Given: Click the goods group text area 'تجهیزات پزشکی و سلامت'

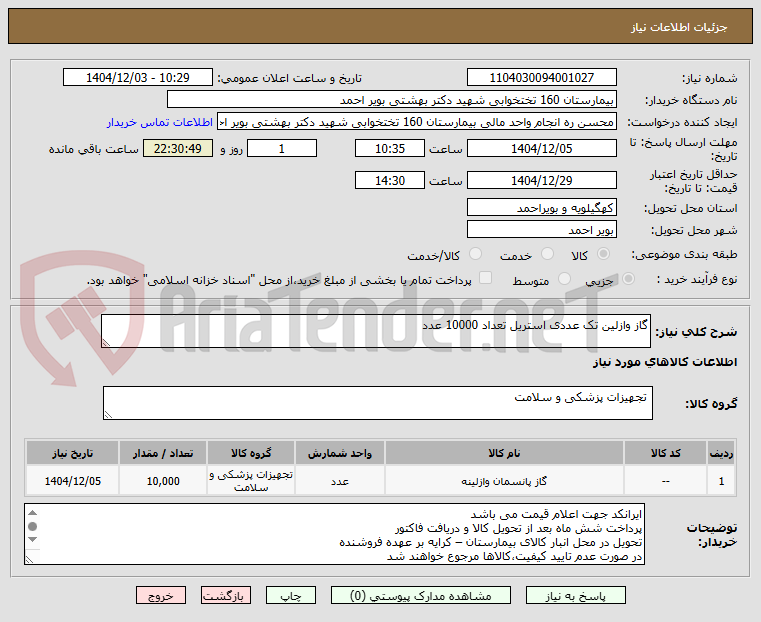Looking at the screenshot, I should [x=378, y=403].
